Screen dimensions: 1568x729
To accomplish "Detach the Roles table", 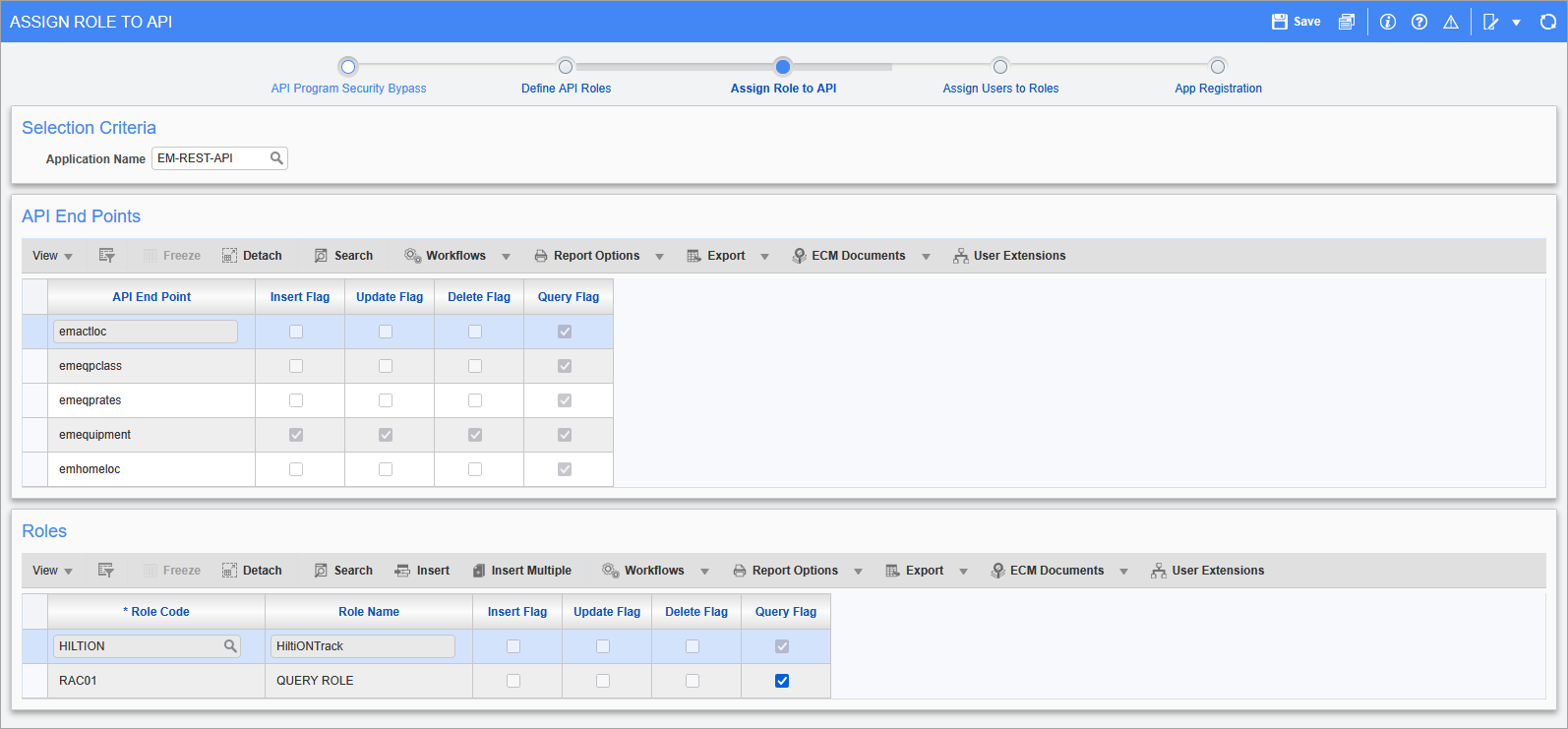I will click(x=252, y=571).
